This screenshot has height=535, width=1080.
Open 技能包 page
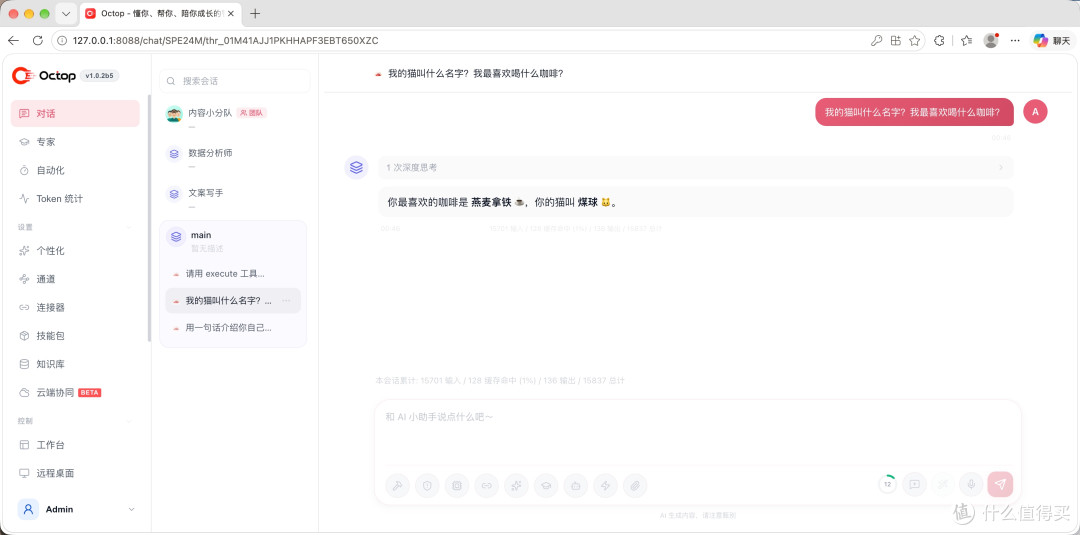(x=75, y=335)
